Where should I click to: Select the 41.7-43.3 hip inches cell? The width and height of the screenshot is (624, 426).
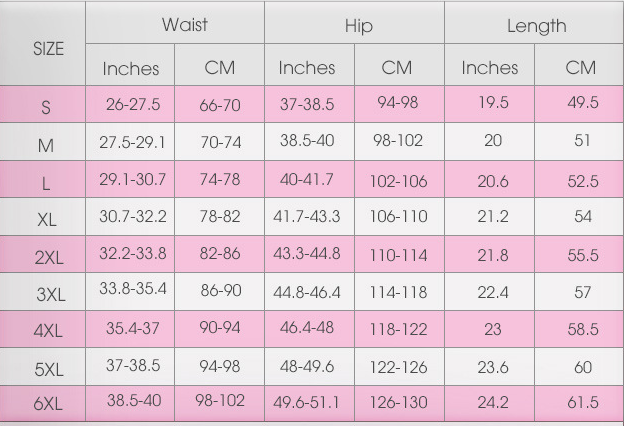click(307, 216)
